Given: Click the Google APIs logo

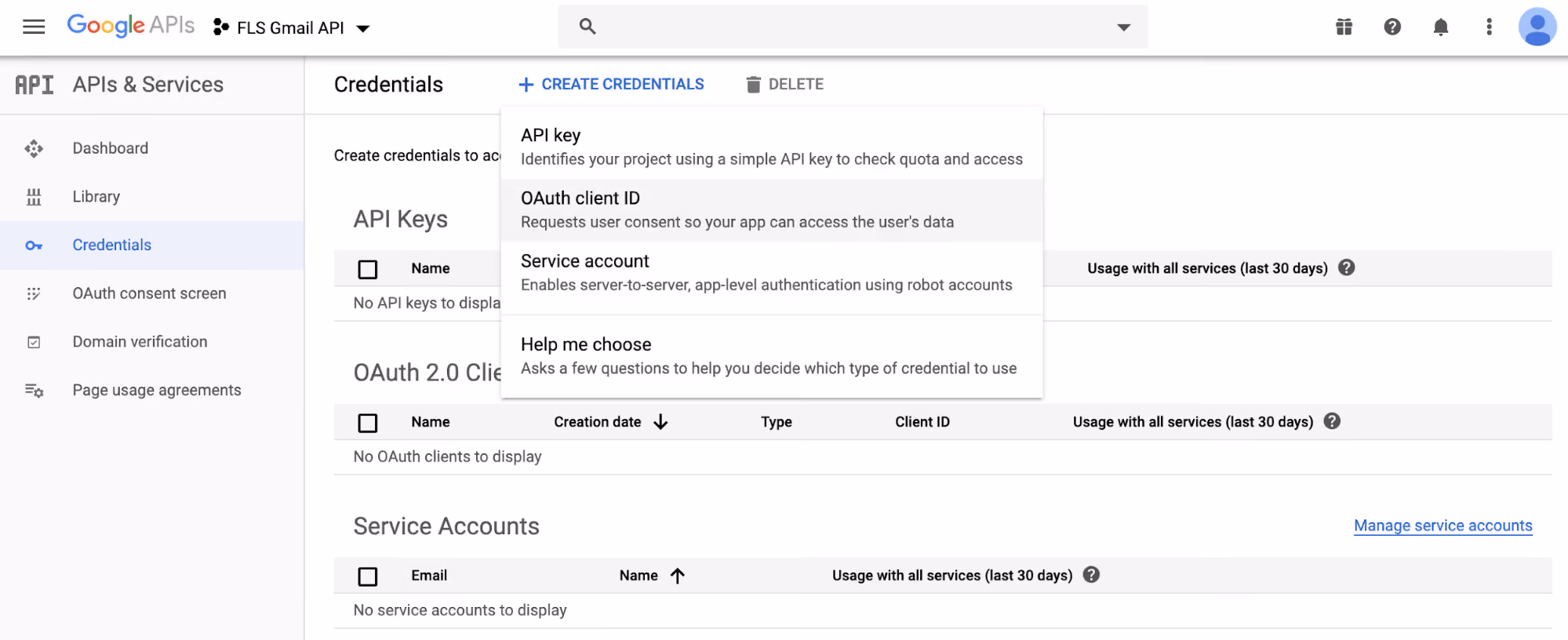Looking at the screenshot, I should [x=130, y=26].
